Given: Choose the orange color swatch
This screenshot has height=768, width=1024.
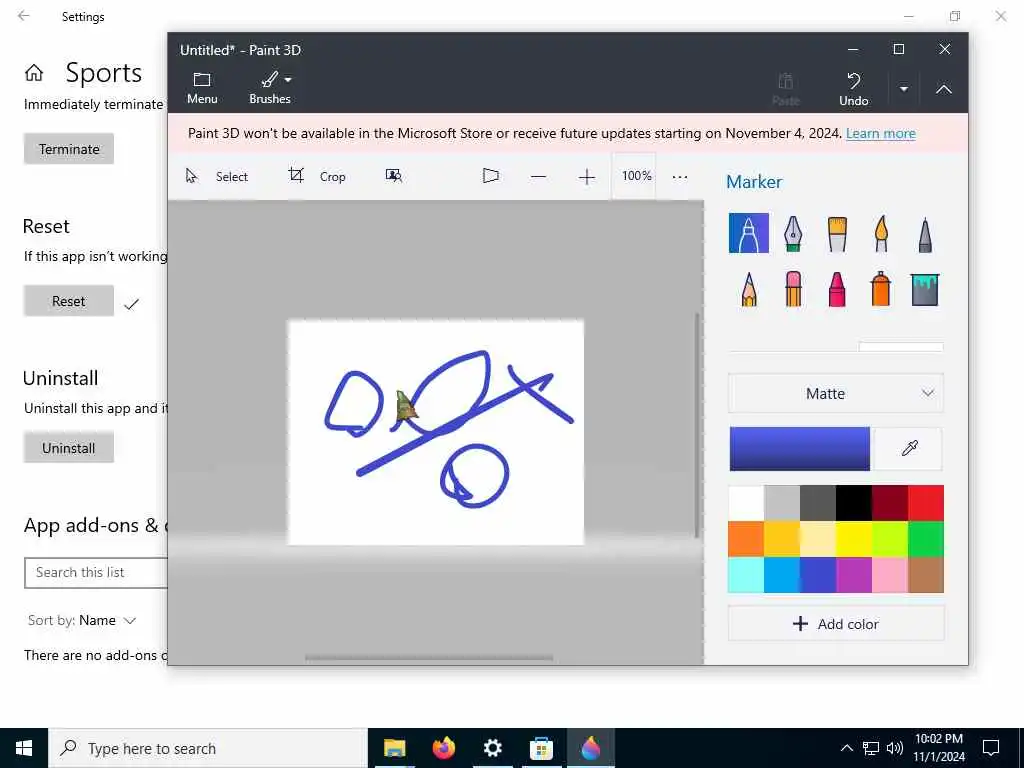Looking at the screenshot, I should [x=746, y=539].
